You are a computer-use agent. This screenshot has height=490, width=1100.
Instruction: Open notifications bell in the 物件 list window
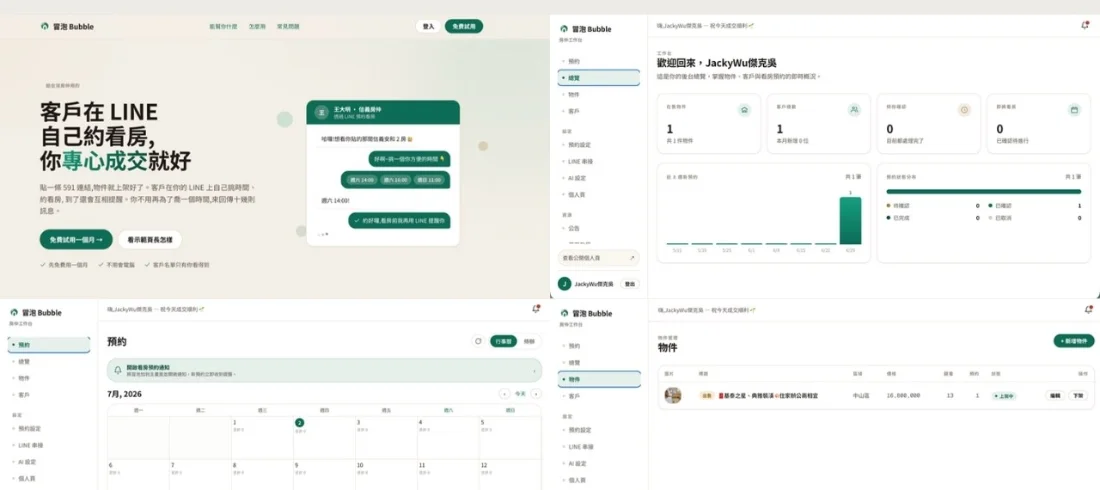(1088, 310)
